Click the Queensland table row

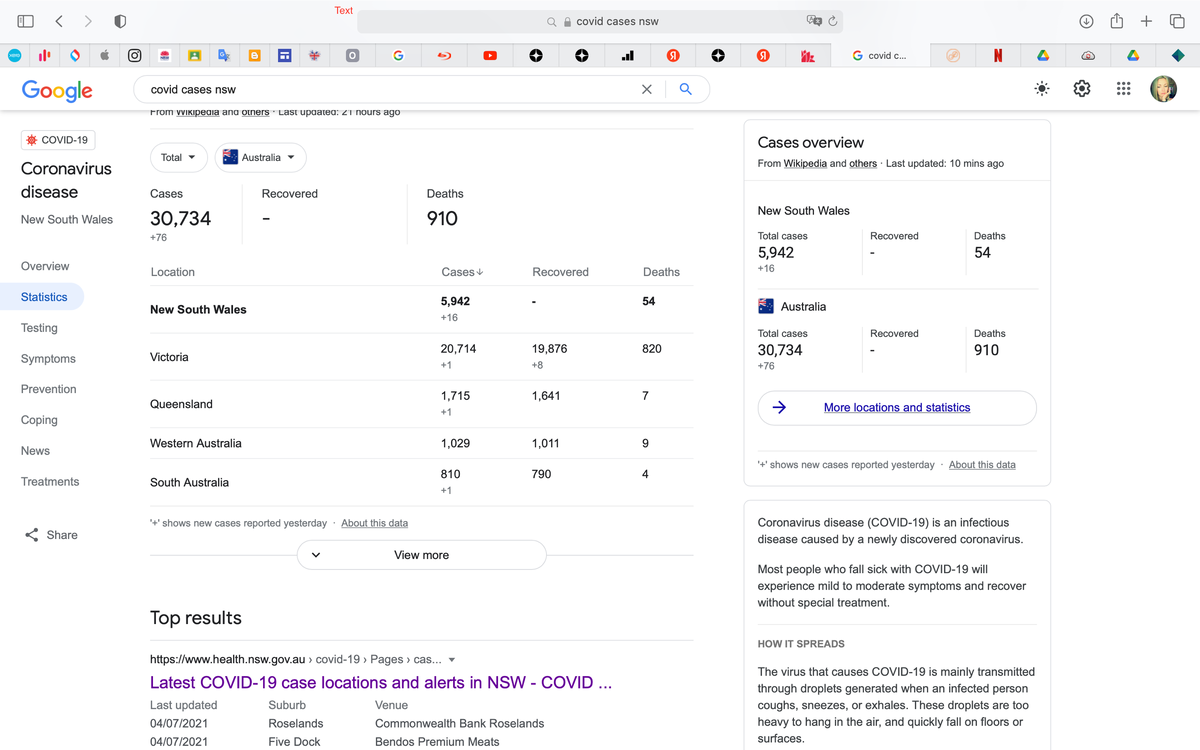pos(421,404)
